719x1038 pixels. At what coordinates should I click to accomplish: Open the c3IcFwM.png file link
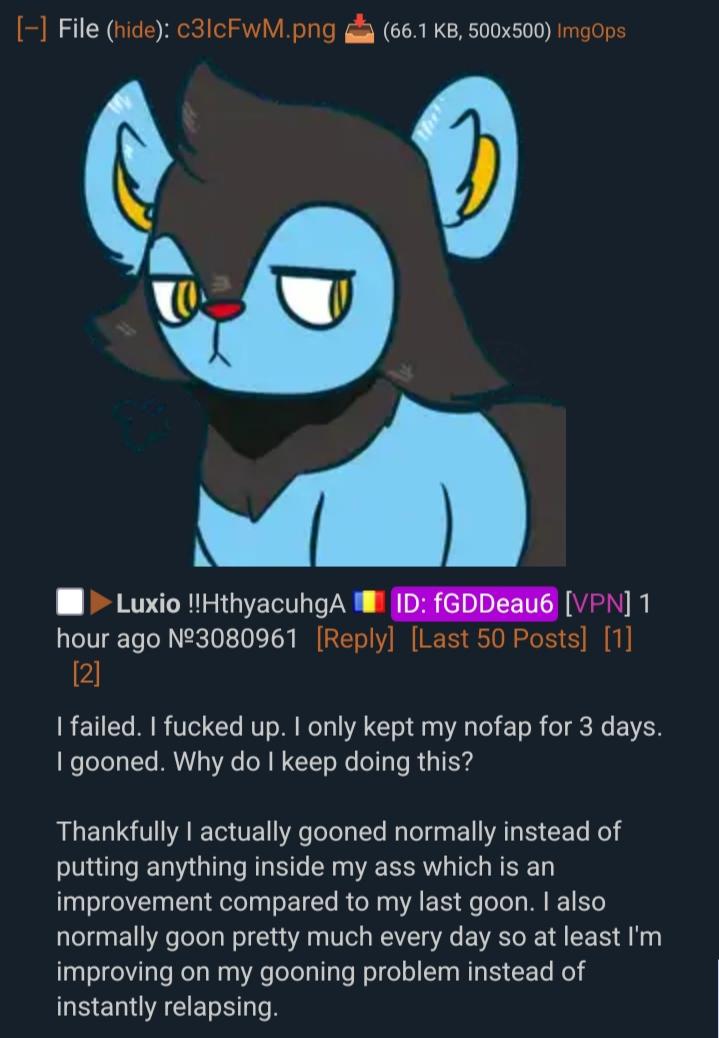click(256, 30)
